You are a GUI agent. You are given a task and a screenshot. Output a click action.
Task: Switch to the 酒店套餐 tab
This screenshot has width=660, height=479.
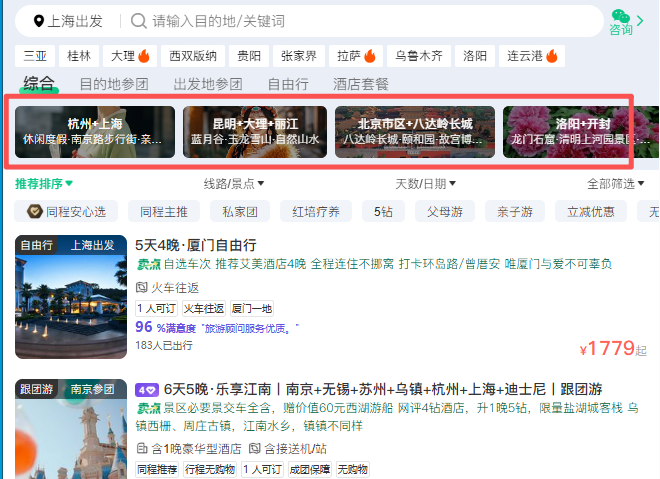click(x=361, y=84)
